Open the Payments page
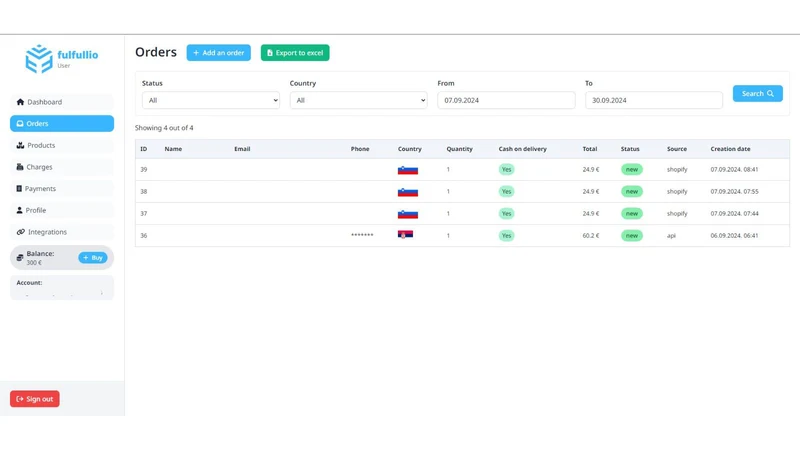Image resolution: width=800 pixels, height=450 pixels. point(62,189)
